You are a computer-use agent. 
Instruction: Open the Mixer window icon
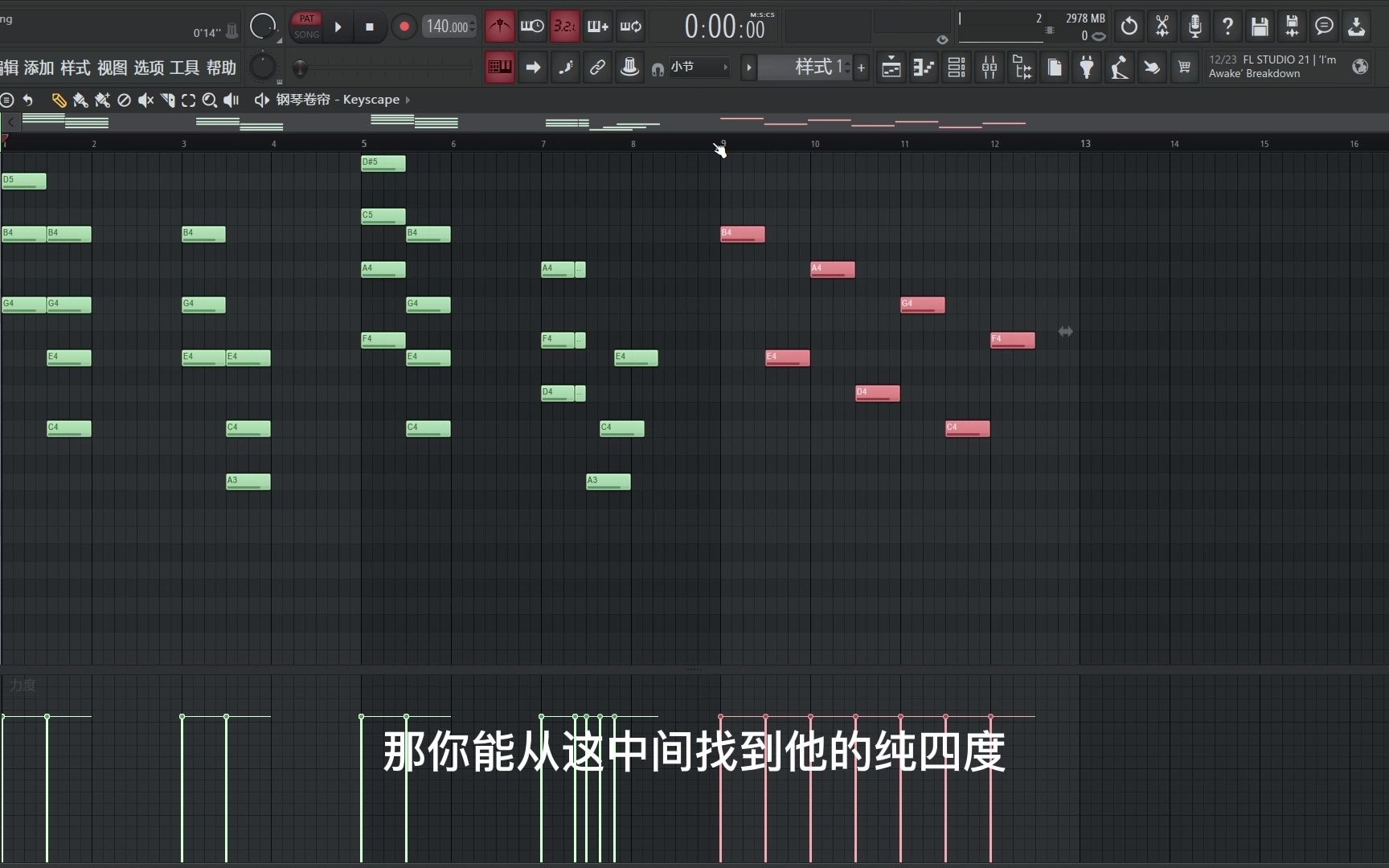[990, 68]
